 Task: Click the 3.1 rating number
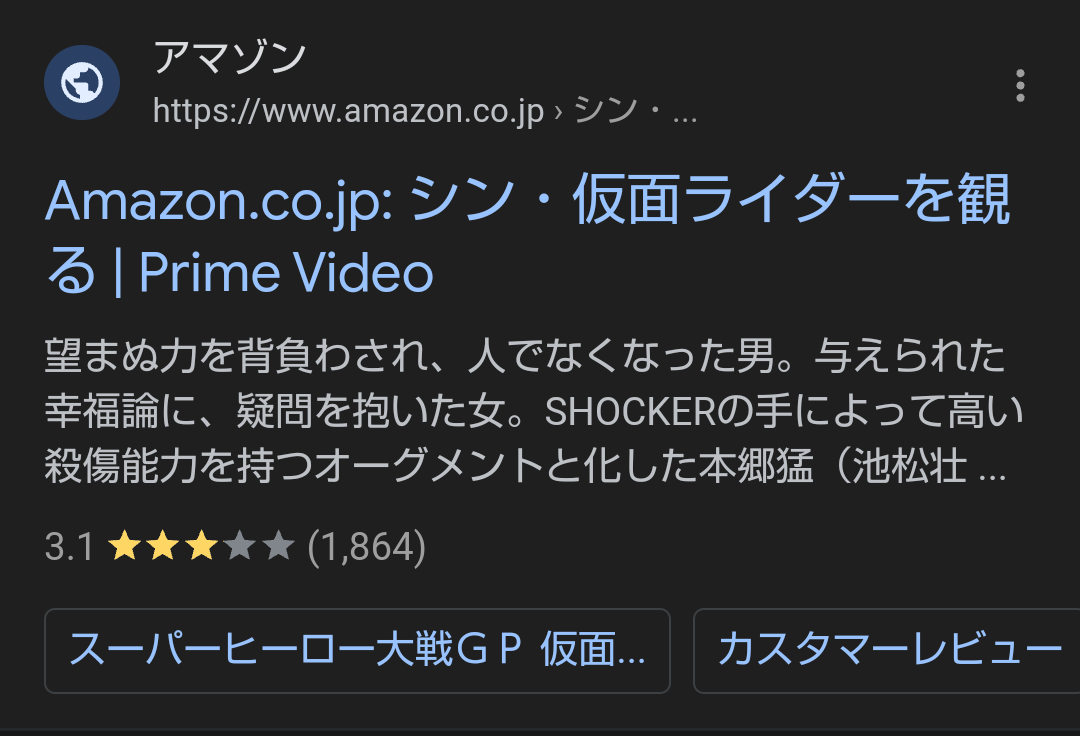[69, 547]
